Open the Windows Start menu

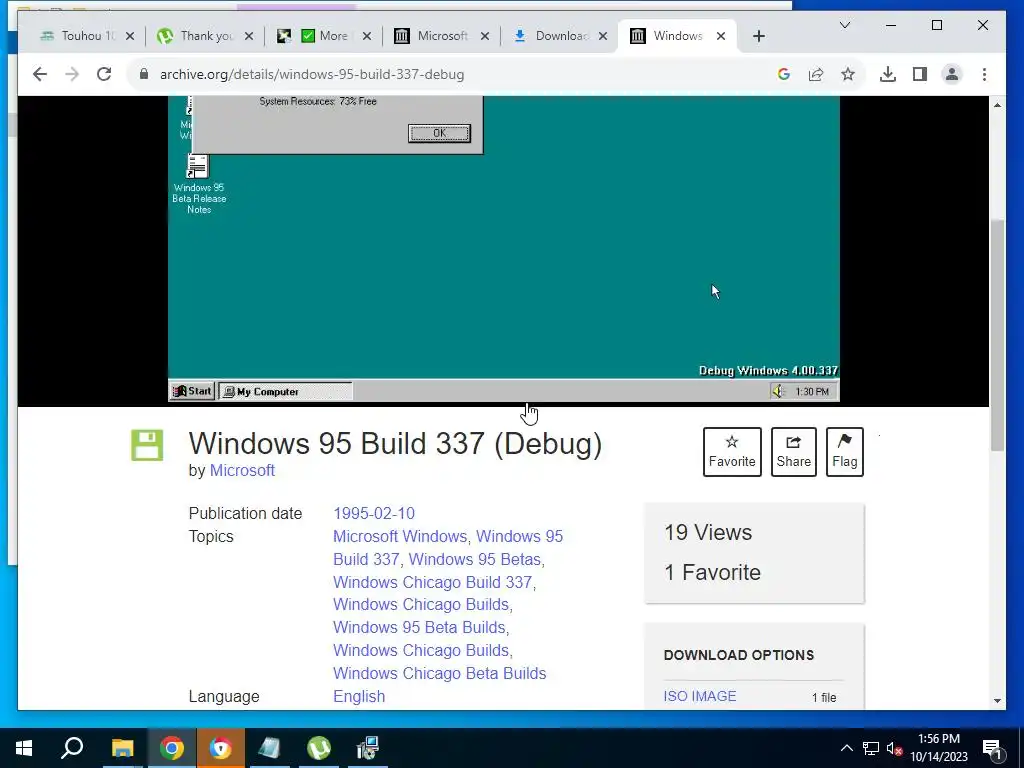tap(24, 748)
